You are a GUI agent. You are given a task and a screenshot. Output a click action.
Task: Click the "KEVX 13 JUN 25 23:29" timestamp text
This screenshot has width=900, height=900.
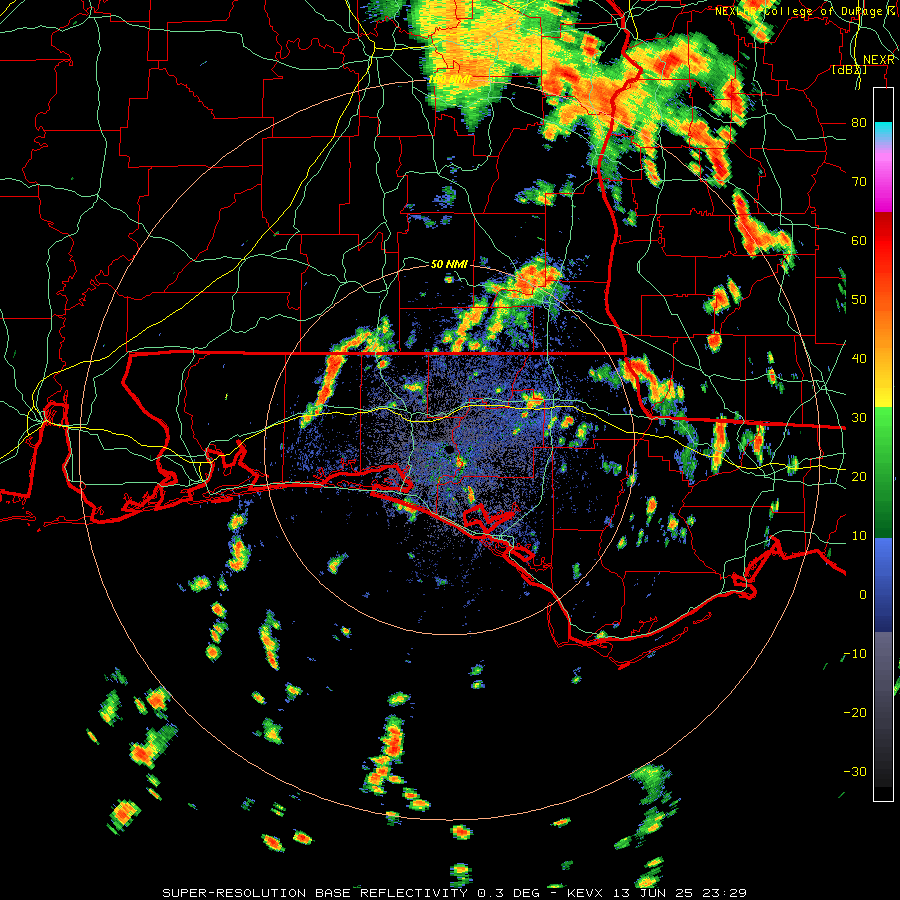[657, 893]
